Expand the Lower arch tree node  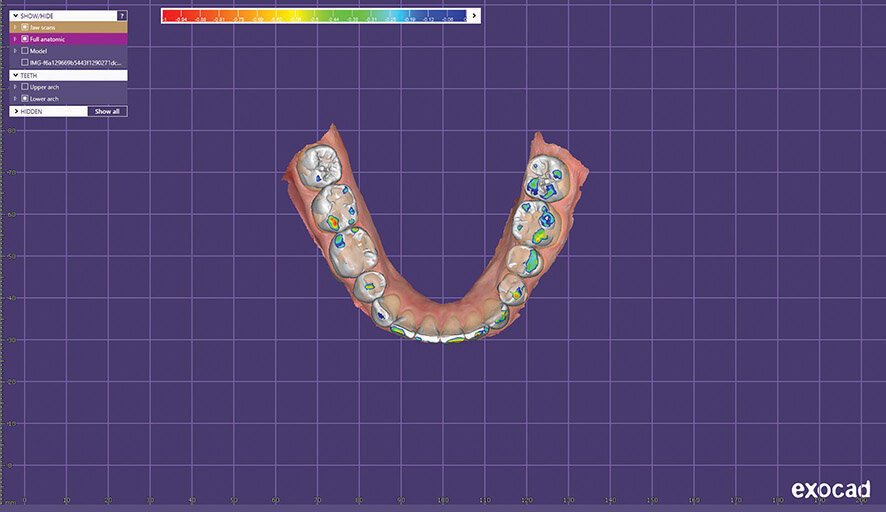(x=15, y=99)
